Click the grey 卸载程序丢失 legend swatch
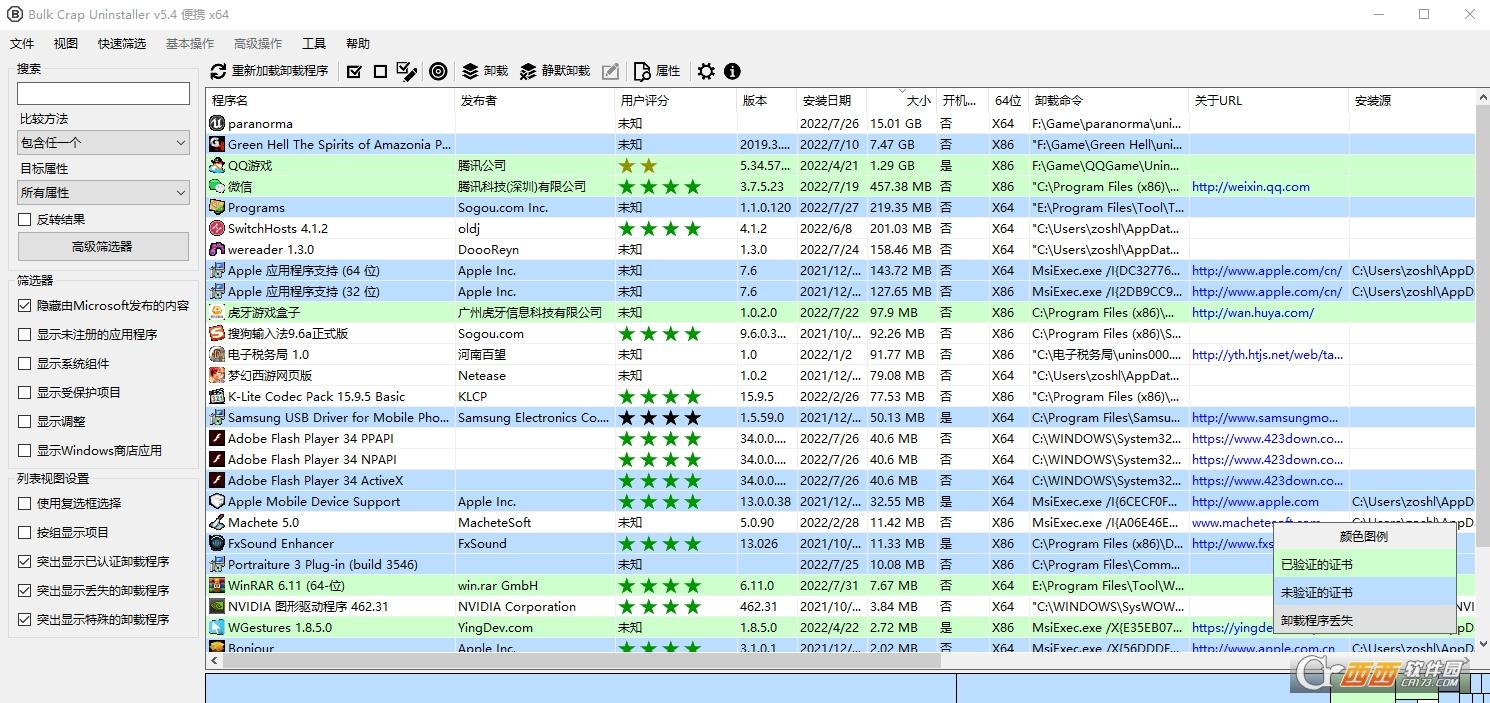The width and height of the screenshot is (1490, 703). (x=1364, y=621)
